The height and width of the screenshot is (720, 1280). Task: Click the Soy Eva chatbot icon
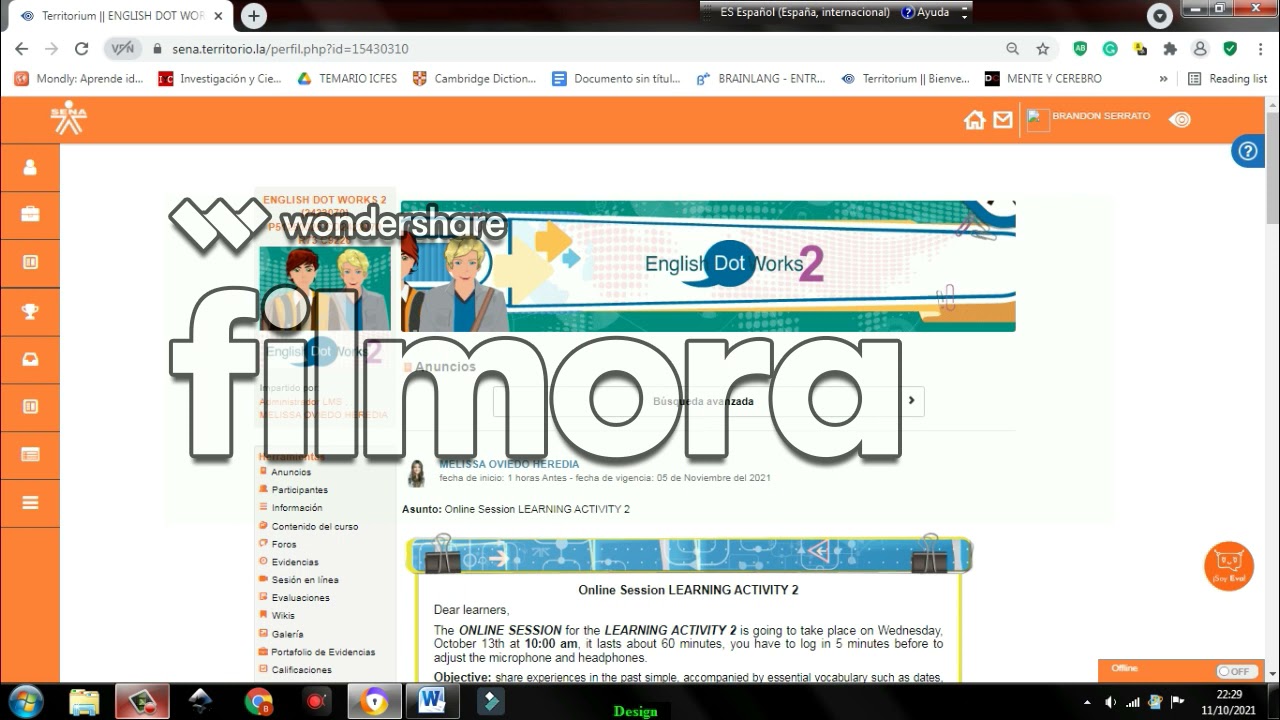pos(1229,566)
